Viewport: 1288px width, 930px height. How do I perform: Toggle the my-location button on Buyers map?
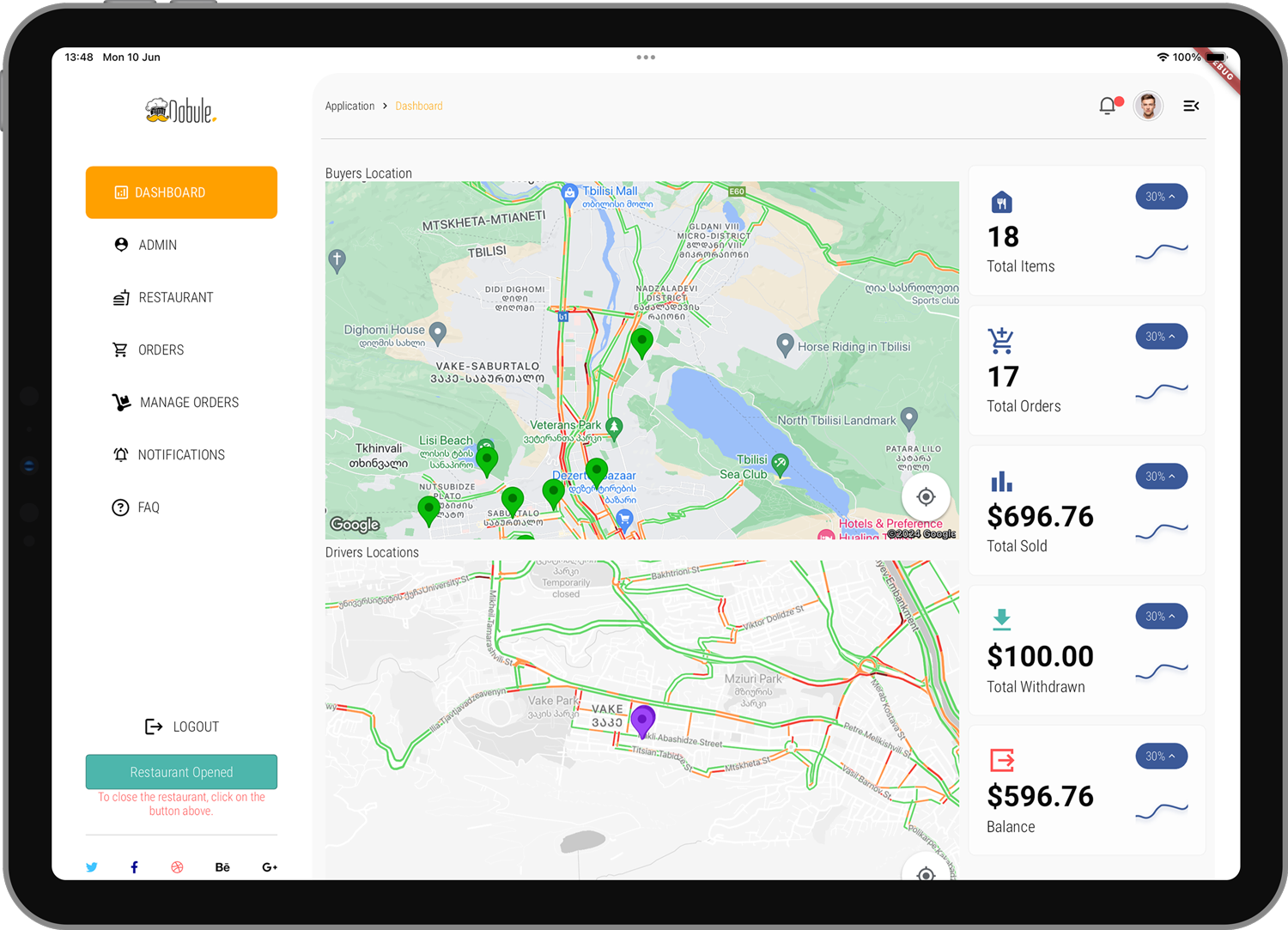926,496
